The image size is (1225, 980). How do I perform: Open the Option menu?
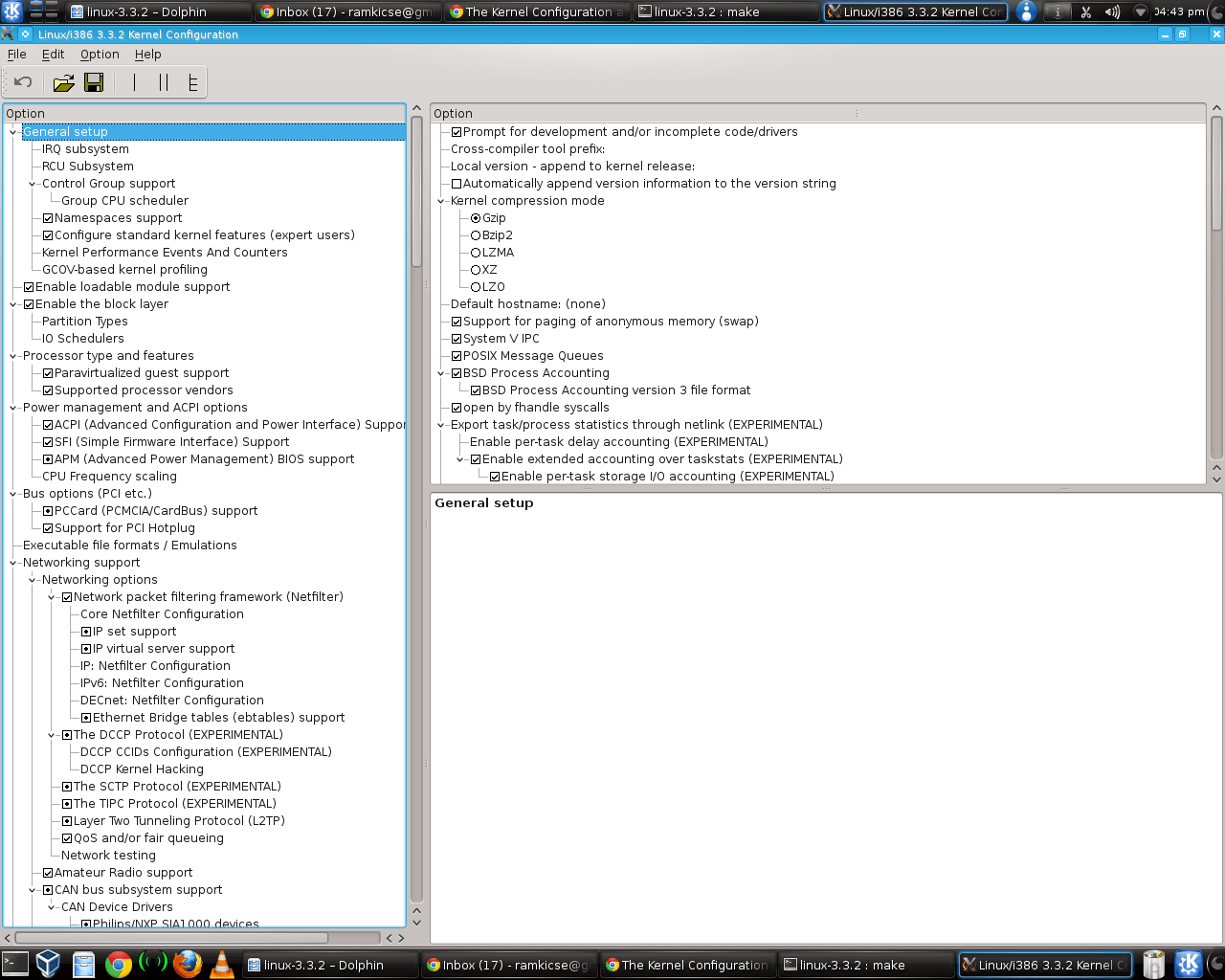point(99,55)
